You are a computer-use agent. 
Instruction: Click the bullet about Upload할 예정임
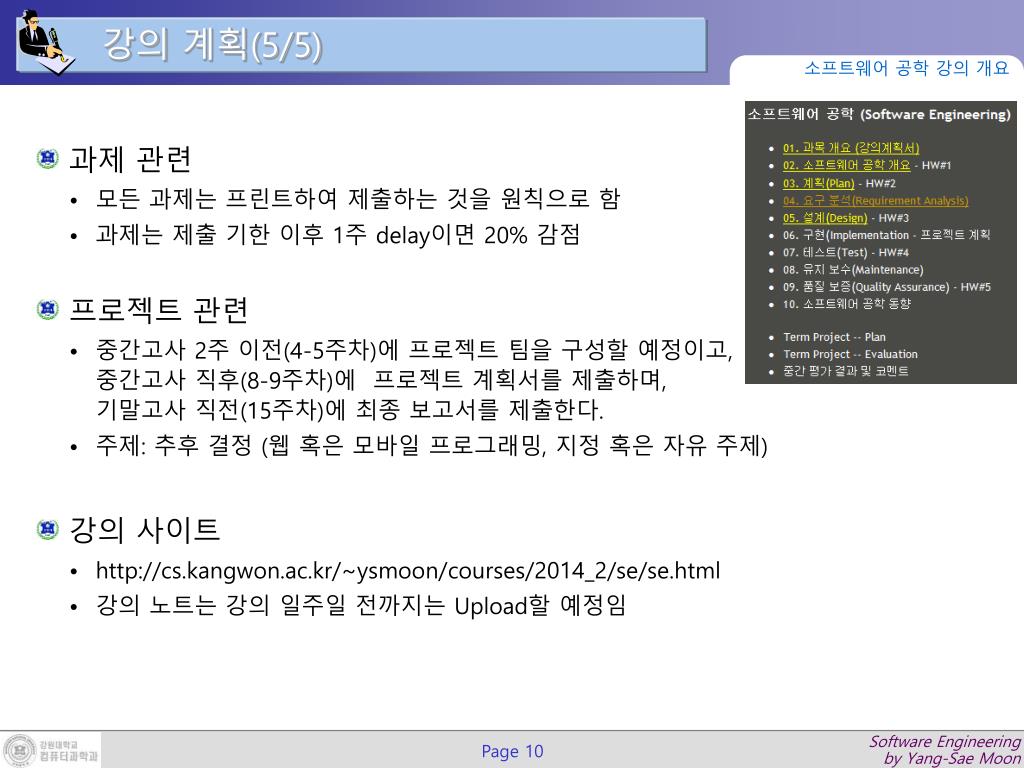click(x=360, y=605)
